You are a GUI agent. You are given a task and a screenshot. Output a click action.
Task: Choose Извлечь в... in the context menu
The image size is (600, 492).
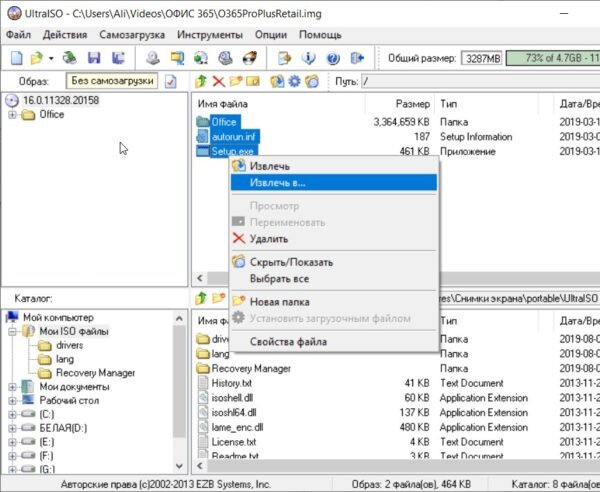coord(334,182)
